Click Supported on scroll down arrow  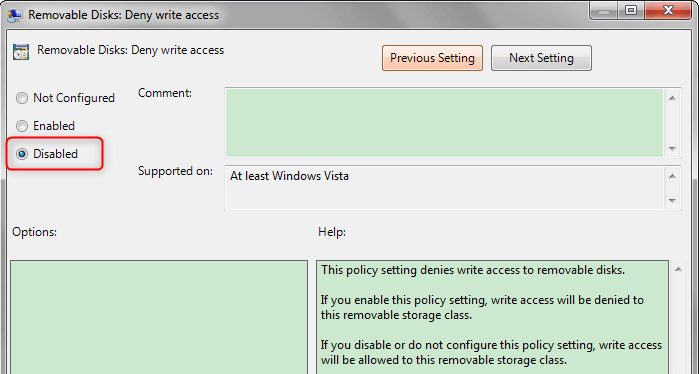[x=672, y=201]
